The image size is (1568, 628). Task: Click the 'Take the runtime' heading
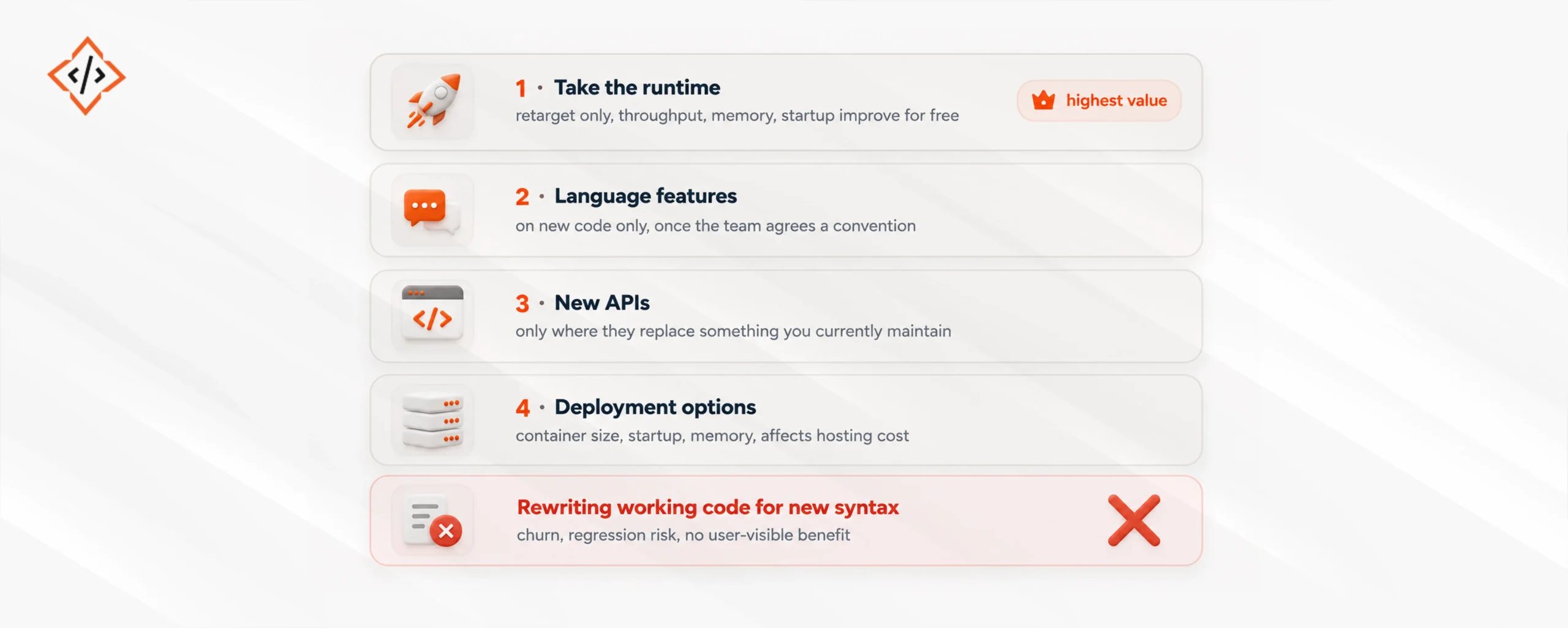pos(637,88)
